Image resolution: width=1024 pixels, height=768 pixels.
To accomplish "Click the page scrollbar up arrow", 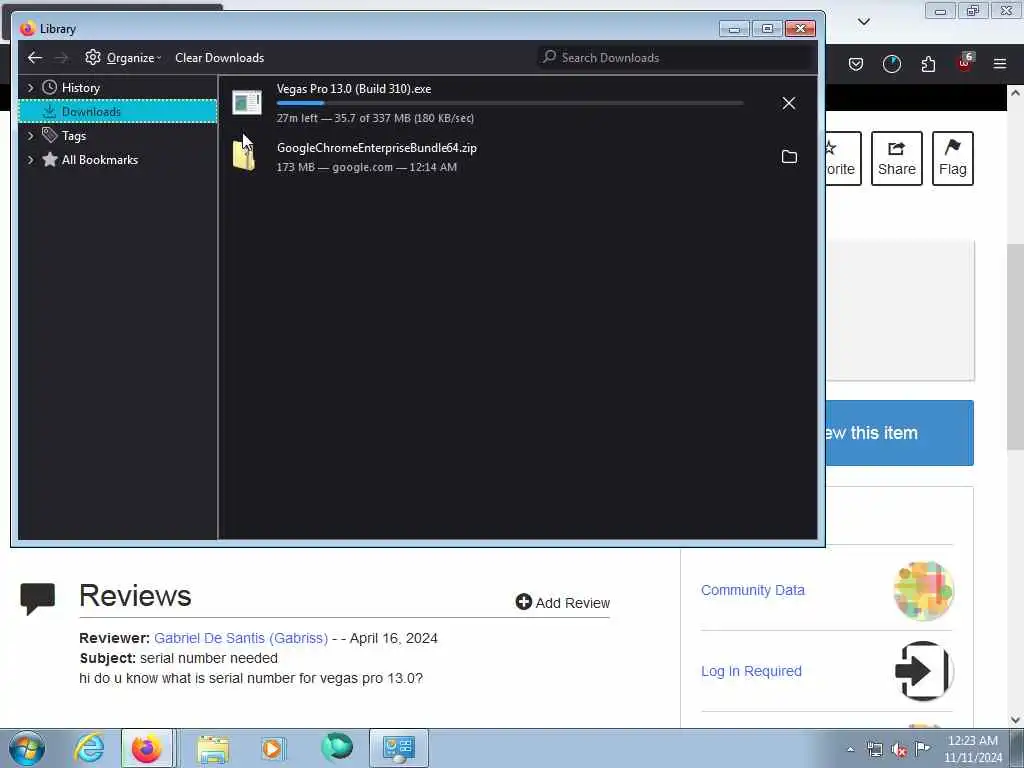I will pos(1015,93).
